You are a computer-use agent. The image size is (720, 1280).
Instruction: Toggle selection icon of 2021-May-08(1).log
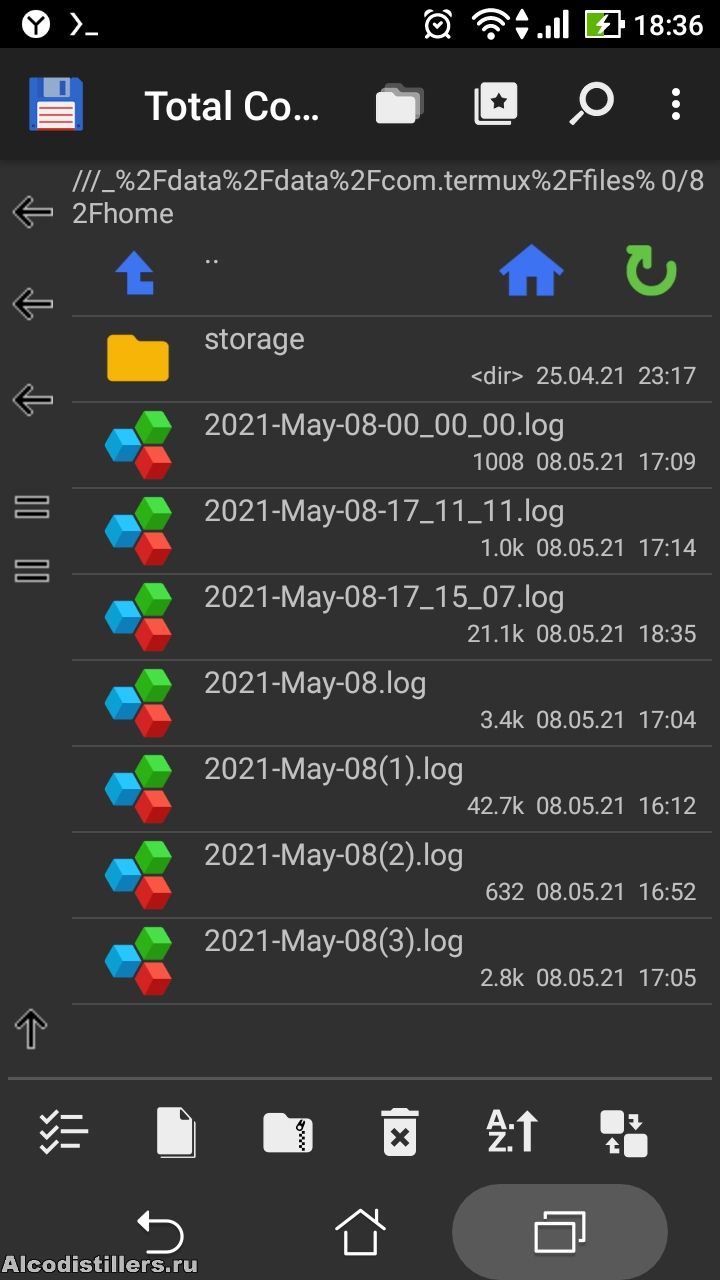point(138,789)
